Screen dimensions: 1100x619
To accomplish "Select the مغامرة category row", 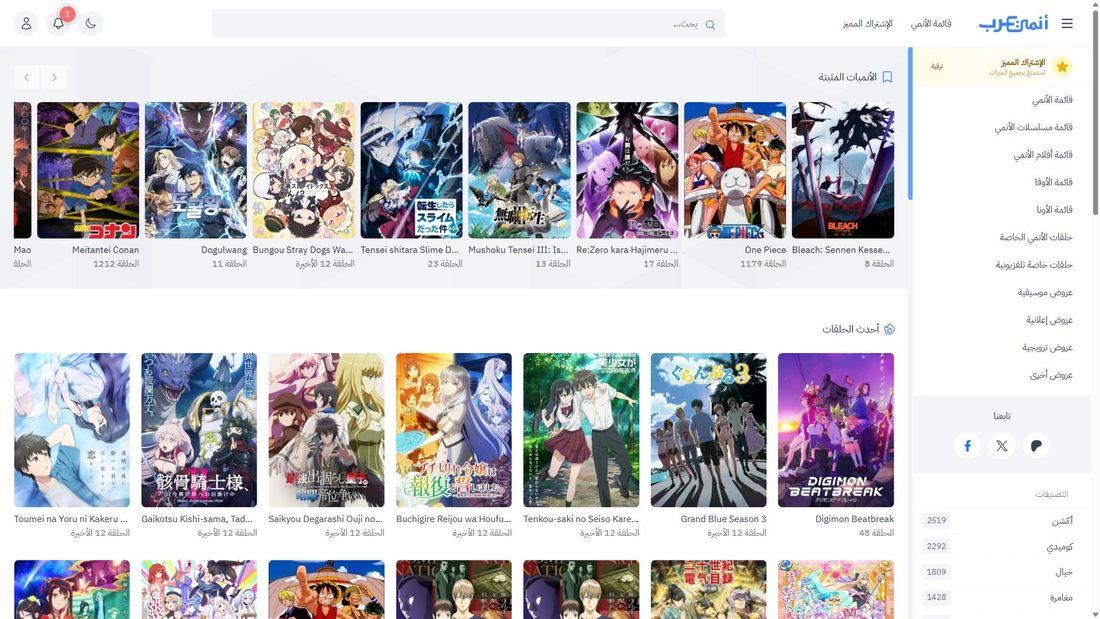I will click(x=998, y=597).
